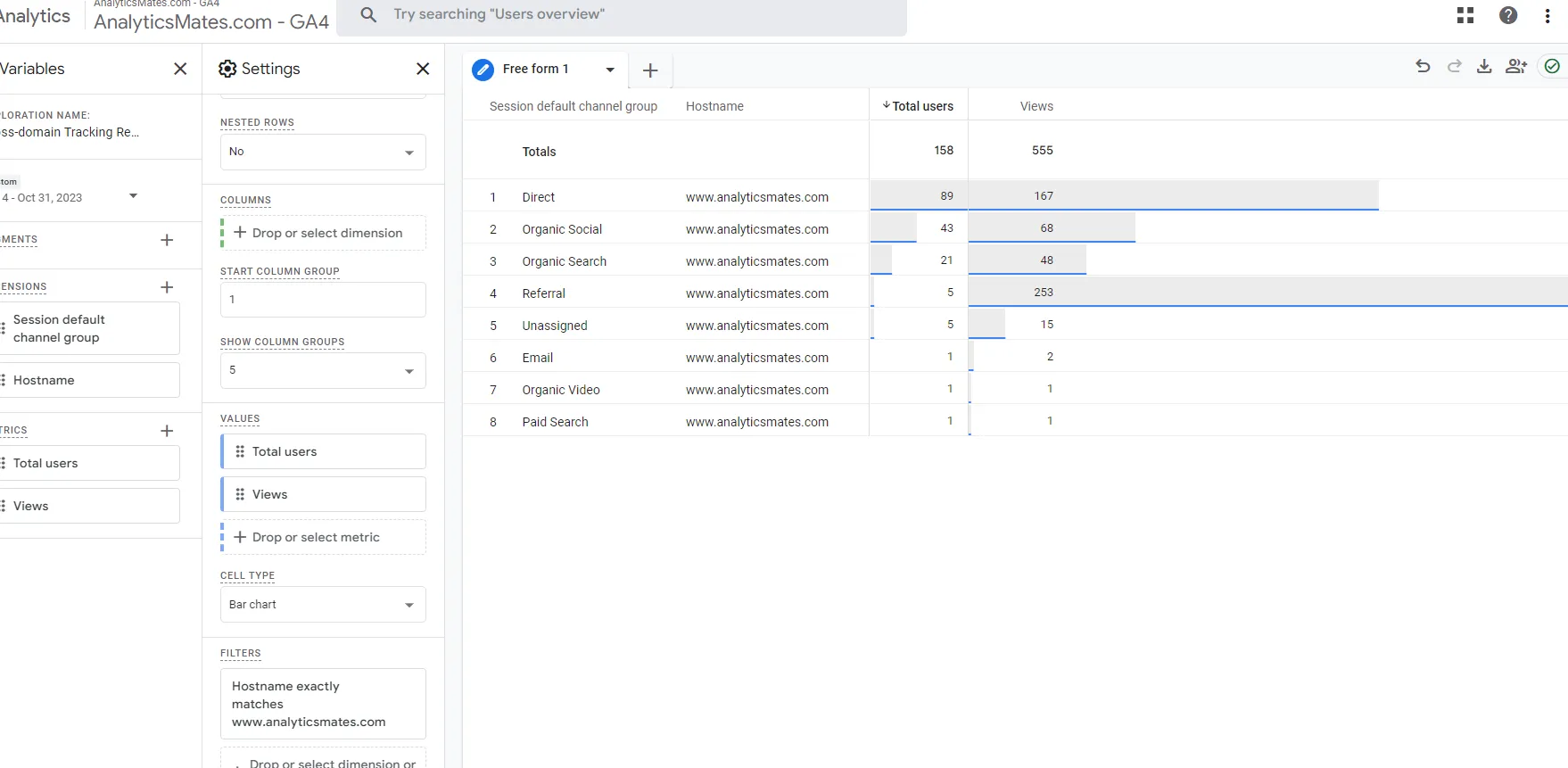Open the Nested Rows dropdown
The width and height of the screenshot is (1568, 768).
pyautogui.click(x=323, y=152)
